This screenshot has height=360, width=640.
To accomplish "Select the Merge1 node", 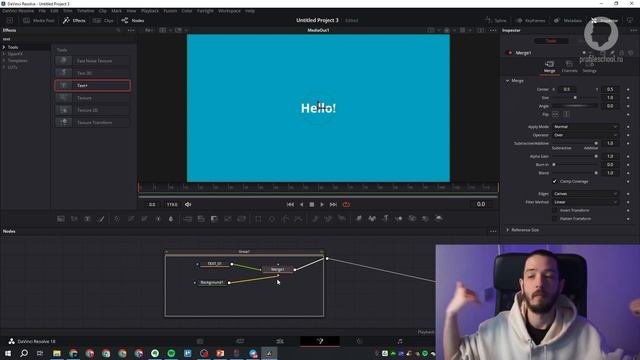I will tap(278, 269).
